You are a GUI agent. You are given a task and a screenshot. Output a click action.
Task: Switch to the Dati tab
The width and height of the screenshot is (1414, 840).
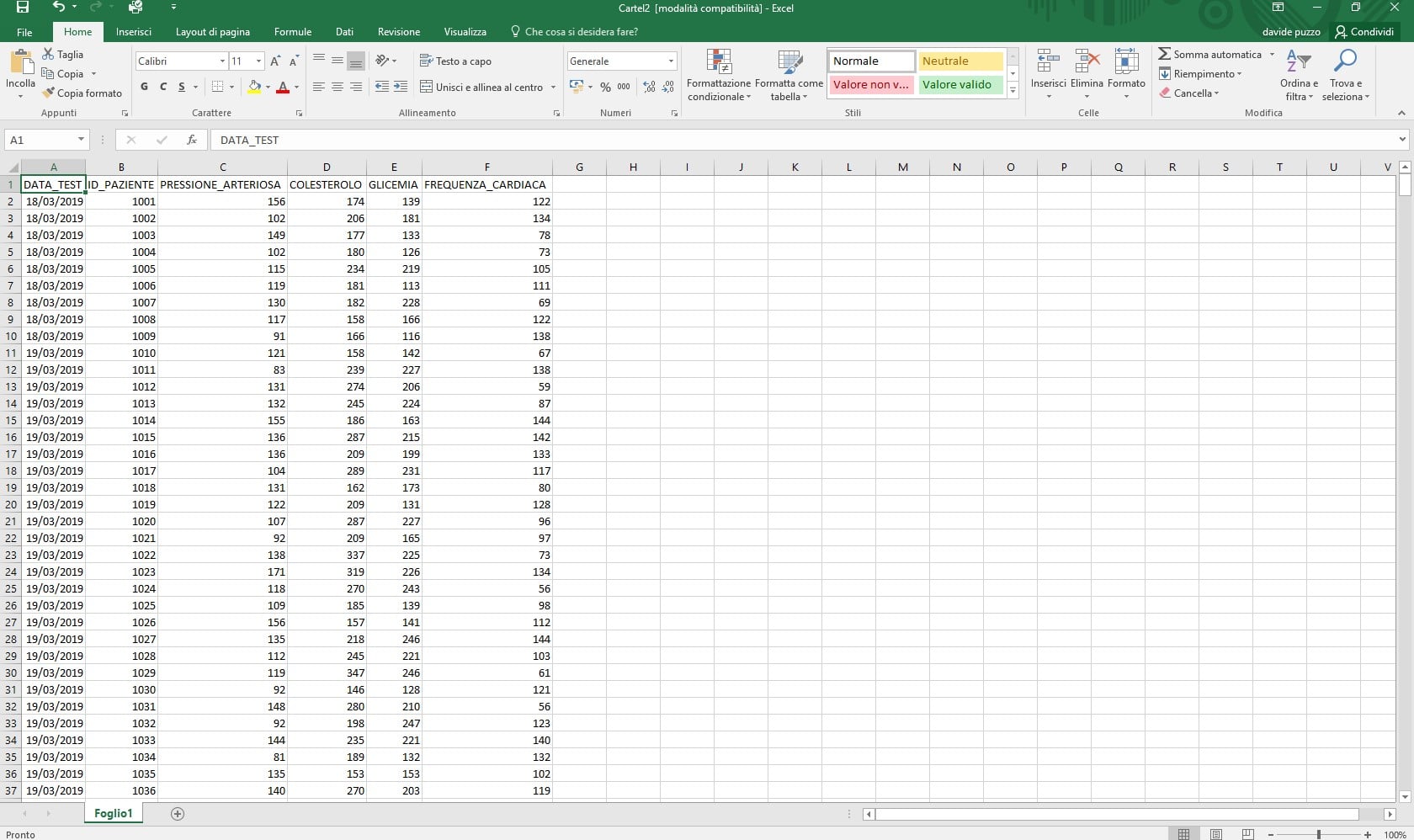coord(344,32)
